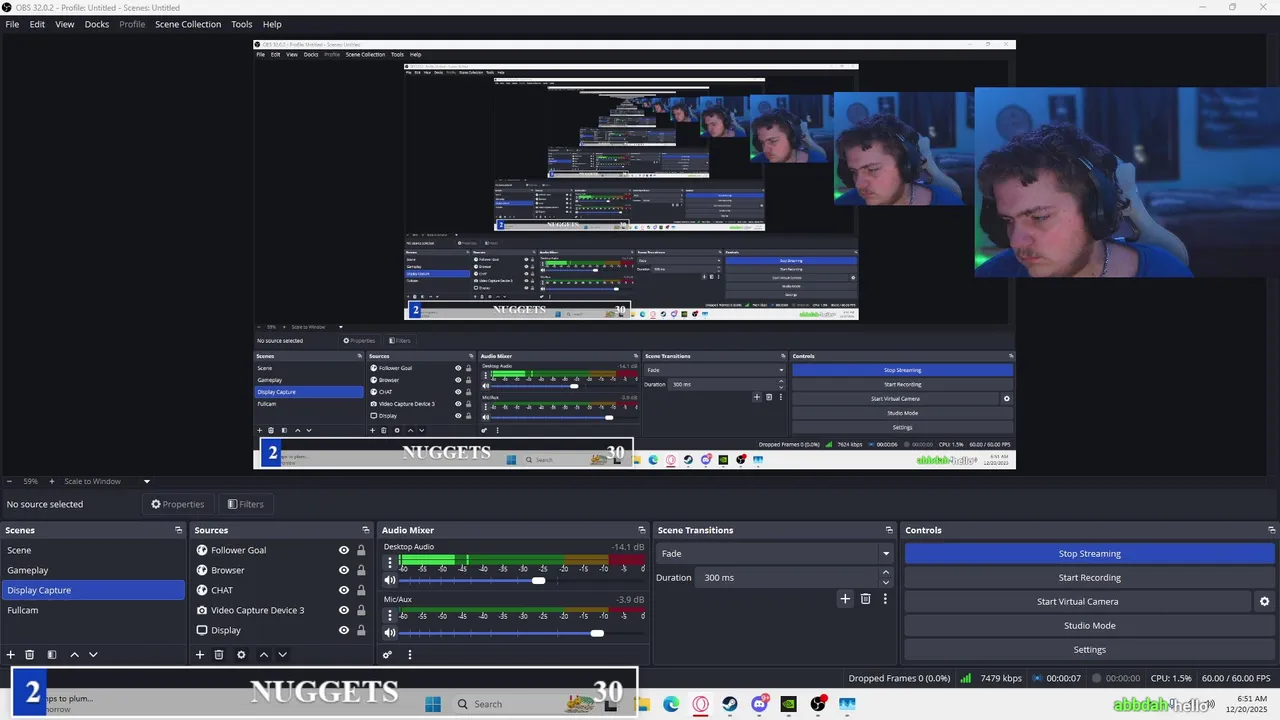The image size is (1280, 720).
Task: Add a new source with the plus icon
Action: pyautogui.click(x=200, y=654)
